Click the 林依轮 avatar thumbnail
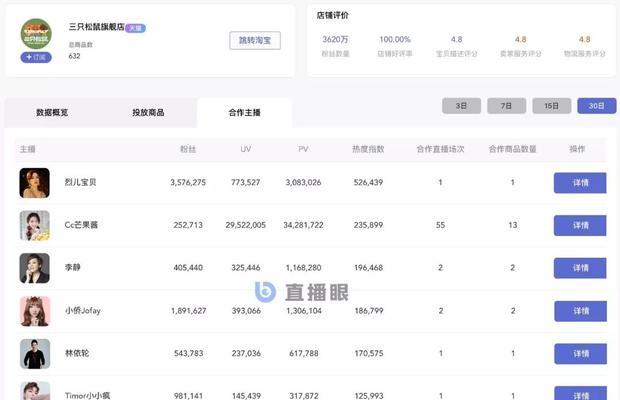 [x=35, y=354]
